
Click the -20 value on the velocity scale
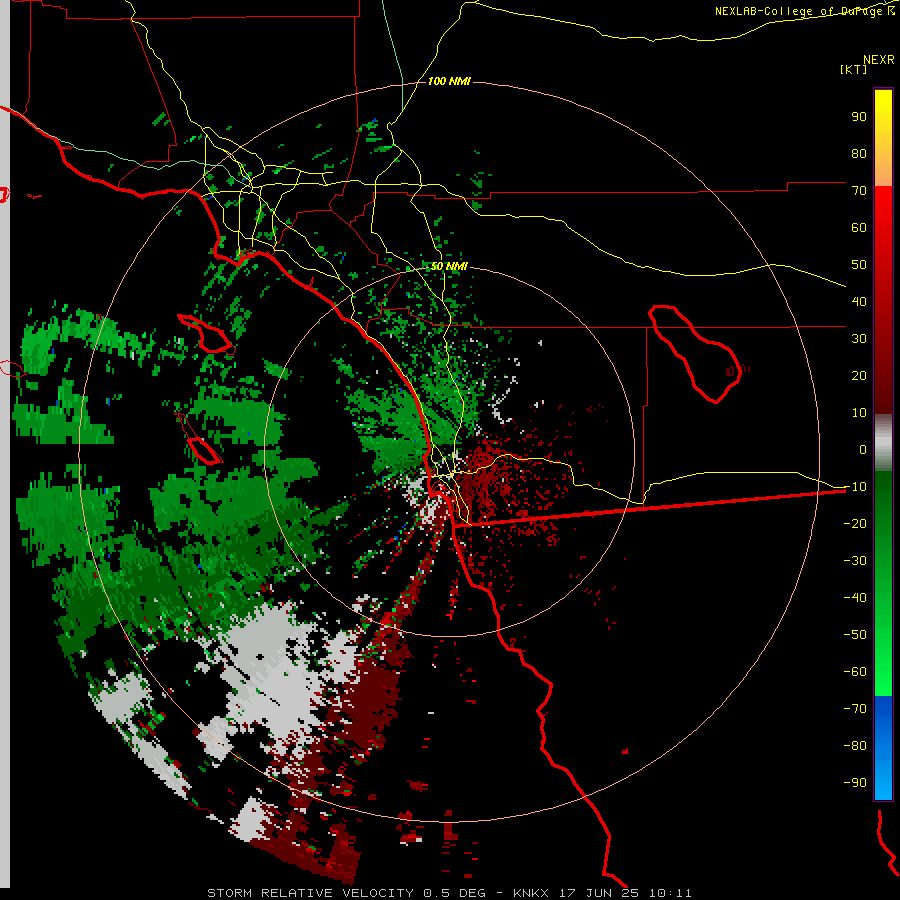855,524
